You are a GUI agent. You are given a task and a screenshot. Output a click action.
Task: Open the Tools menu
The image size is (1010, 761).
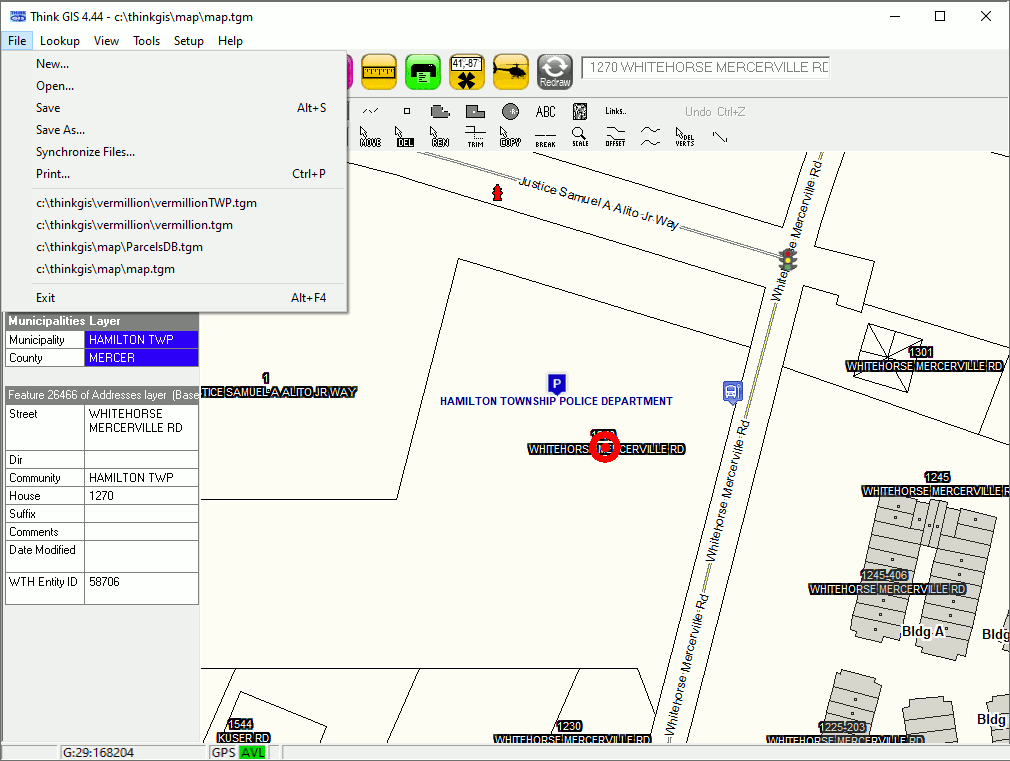pyautogui.click(x=146, y=41)
